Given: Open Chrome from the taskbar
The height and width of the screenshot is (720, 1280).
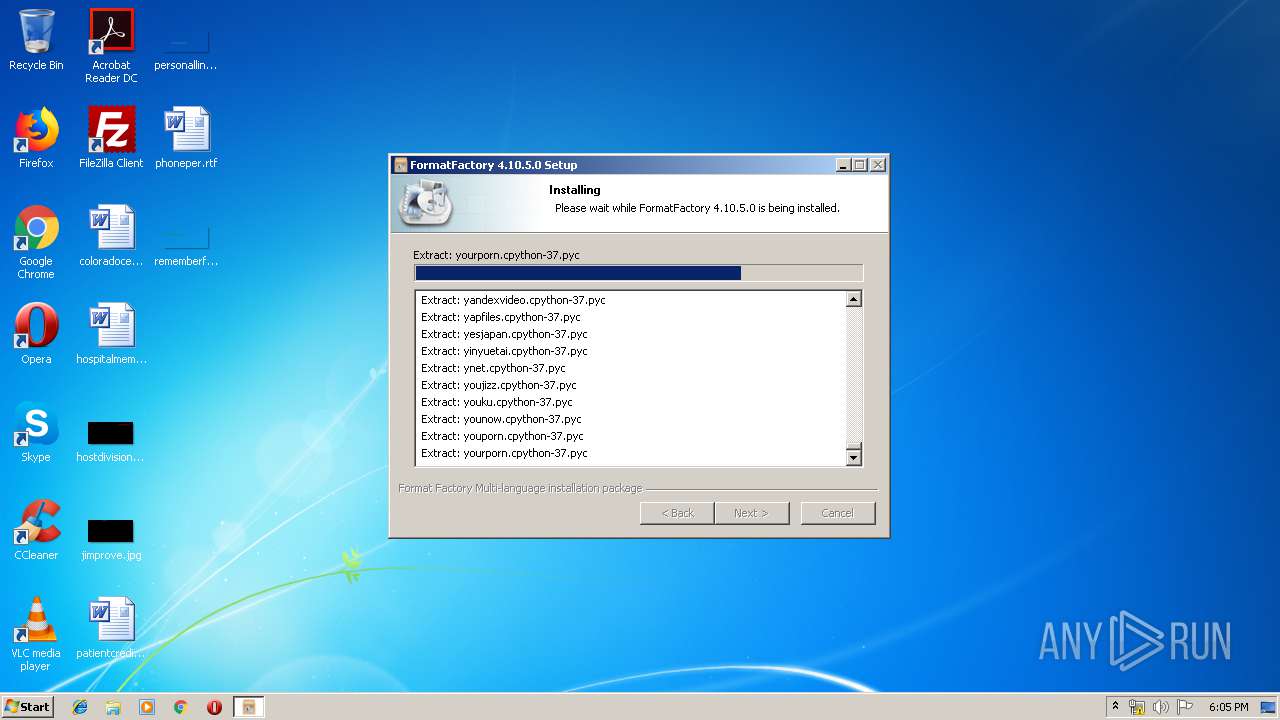Looking at the screenshot, I should click(180, 707).
